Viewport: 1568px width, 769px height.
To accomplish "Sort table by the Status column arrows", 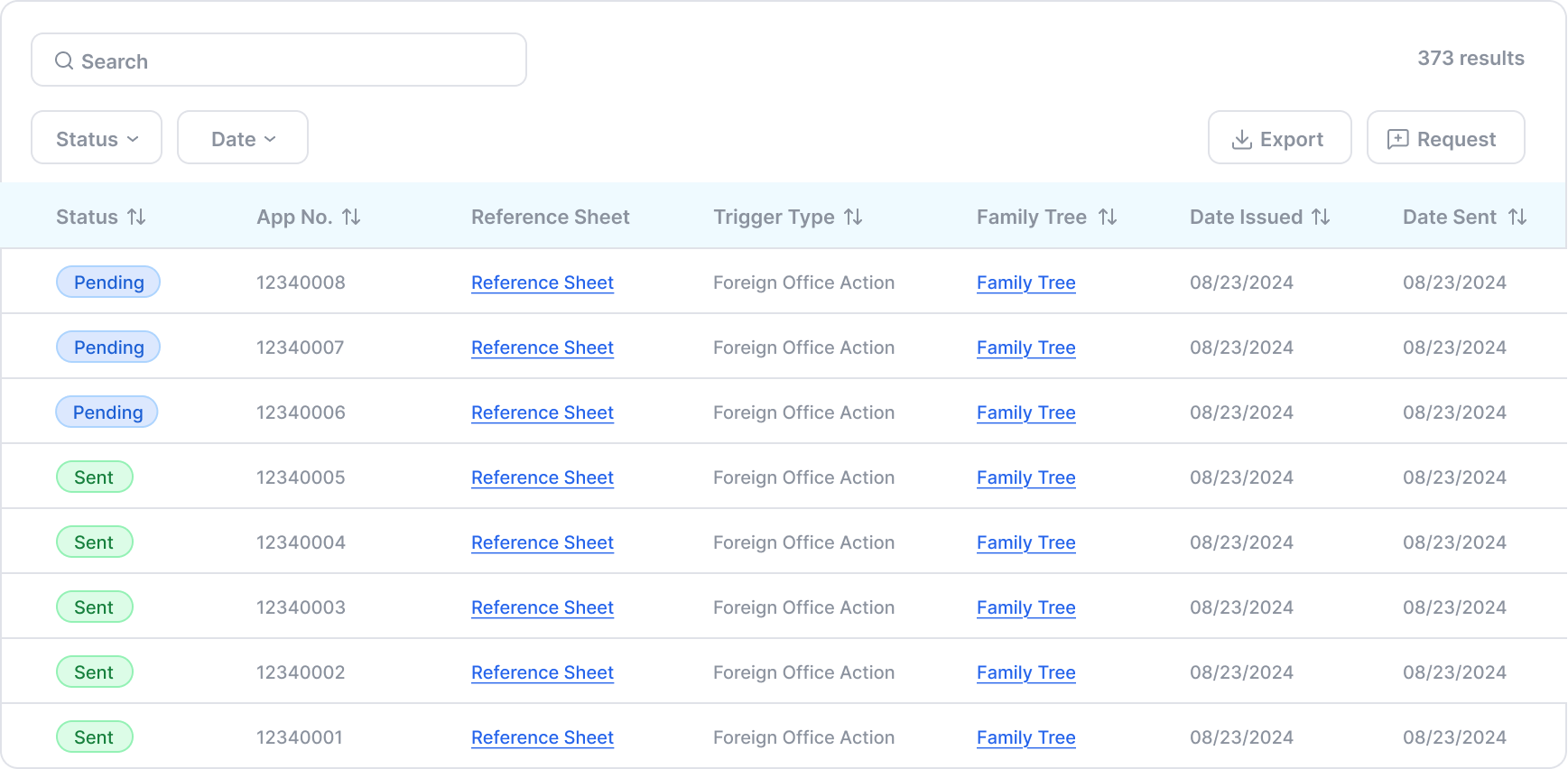I will [136, 217].
